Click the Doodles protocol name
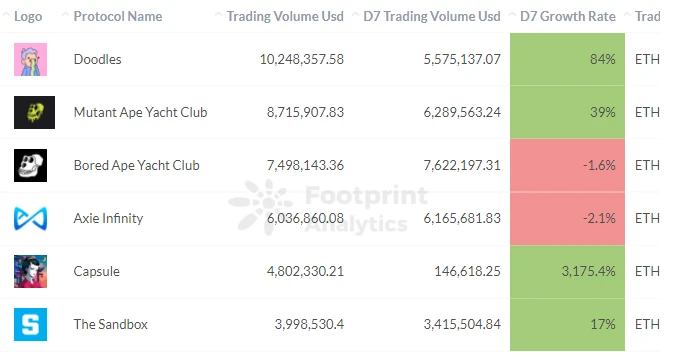This screenshot has width=682, height=363. [x=97, y=59]
